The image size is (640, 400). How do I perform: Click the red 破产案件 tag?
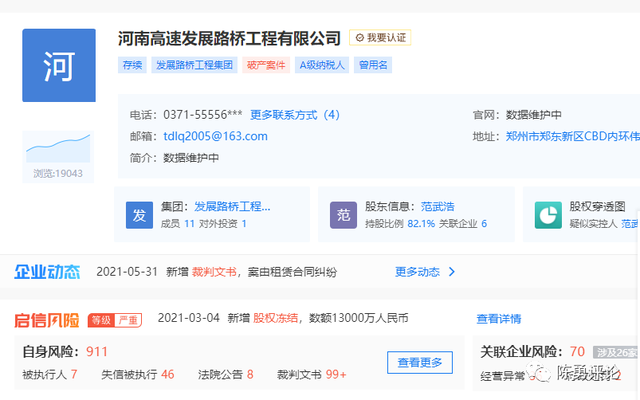[x=266, y=65]
